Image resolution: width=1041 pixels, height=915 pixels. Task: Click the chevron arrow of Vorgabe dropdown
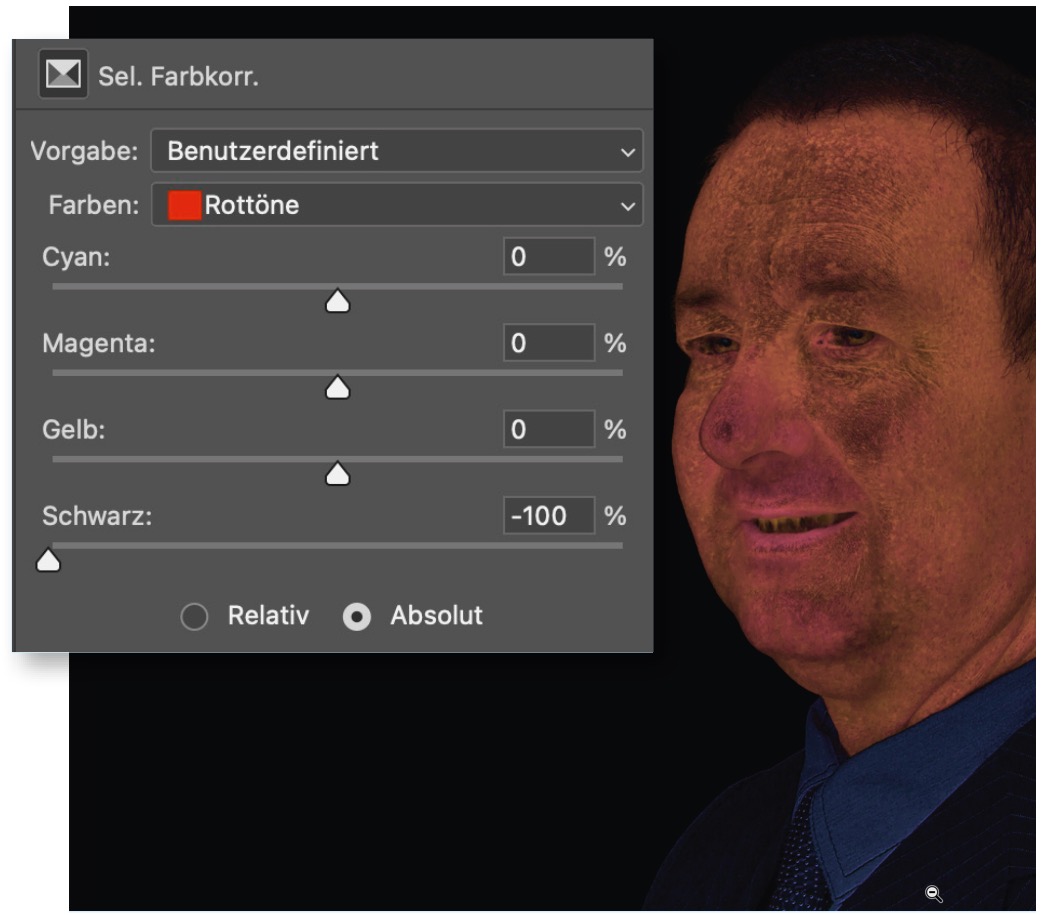tap(627, 153)
